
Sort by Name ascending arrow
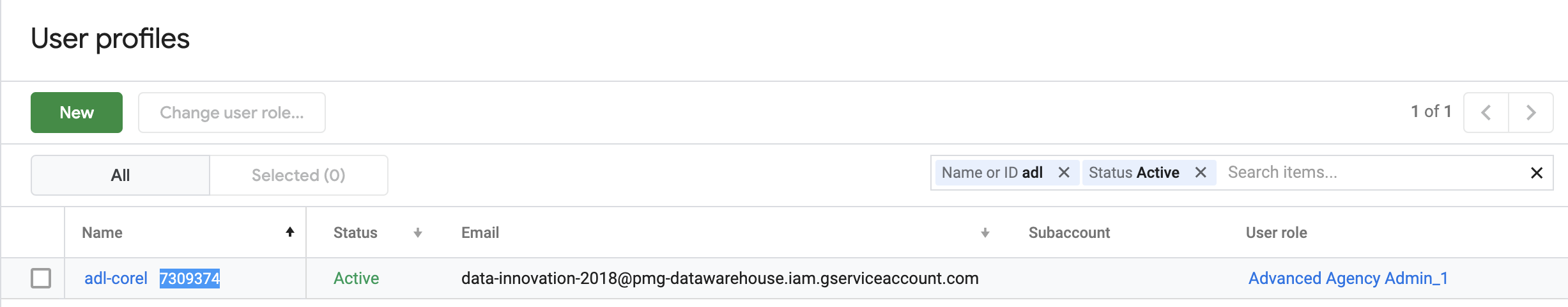click(x=290, y=232)
